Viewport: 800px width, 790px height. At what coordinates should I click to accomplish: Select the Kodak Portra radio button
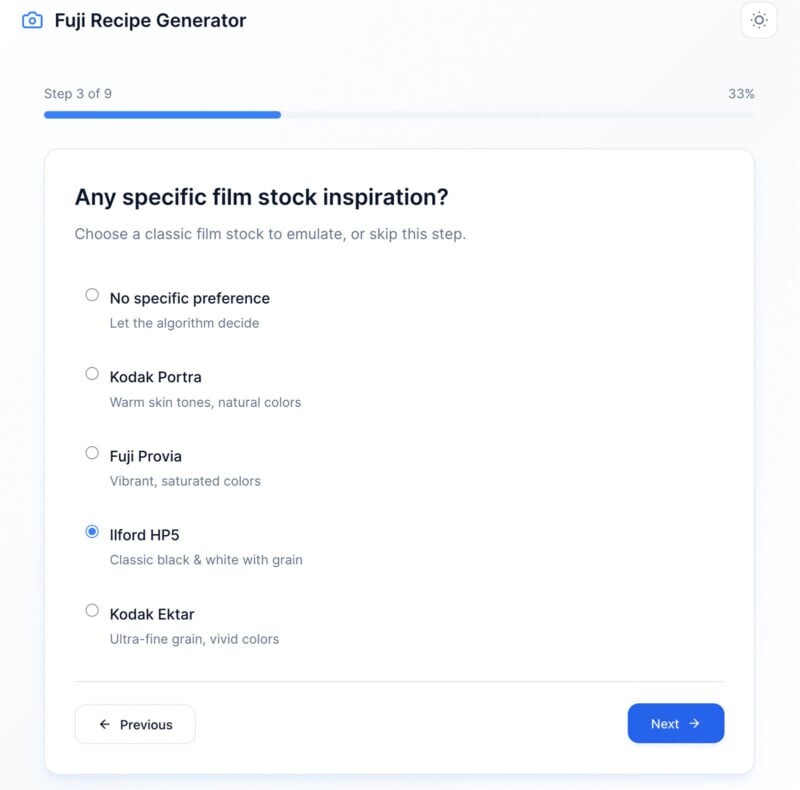(92, 374)
